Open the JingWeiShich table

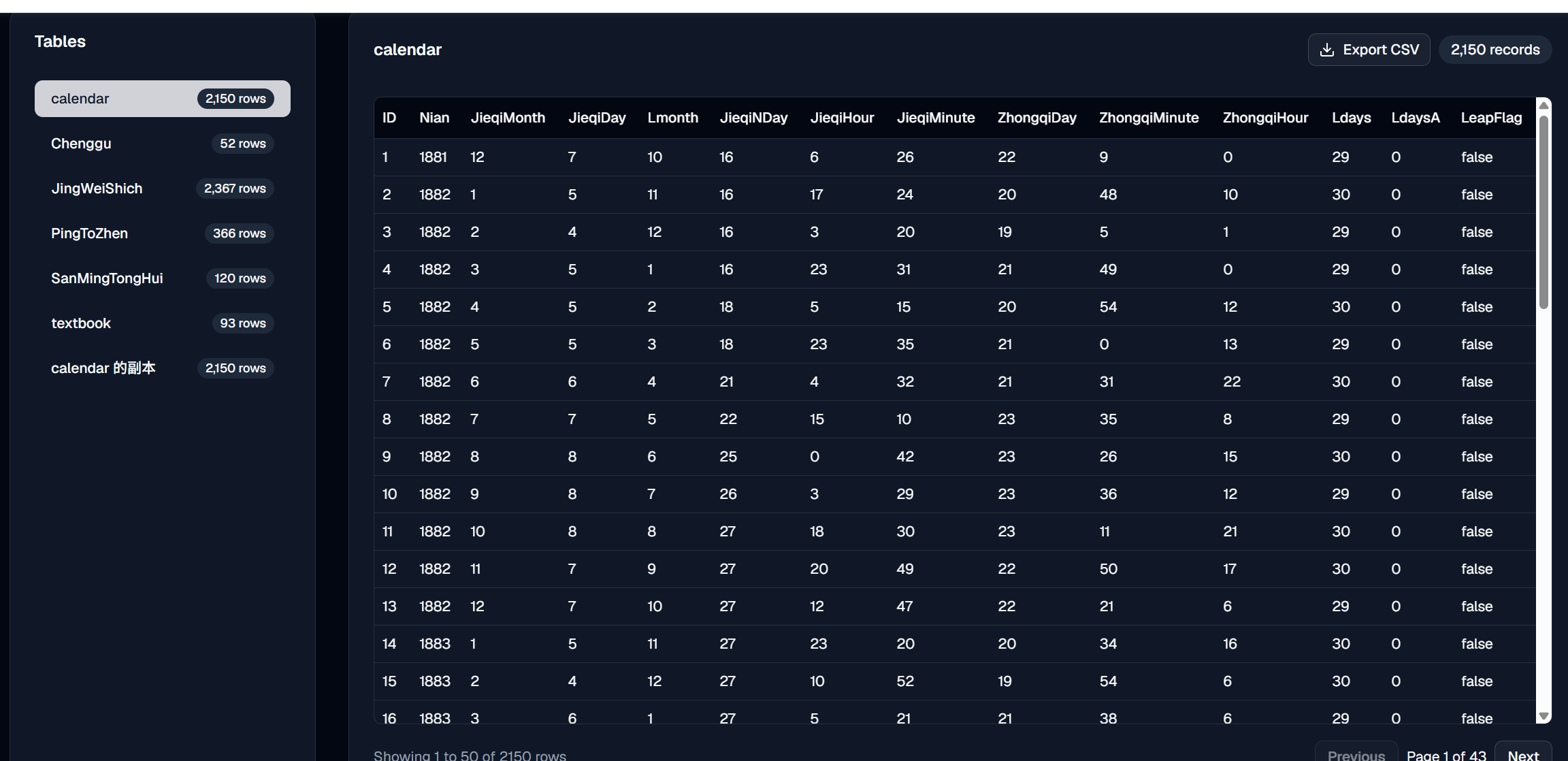click(x=163, y=189)
